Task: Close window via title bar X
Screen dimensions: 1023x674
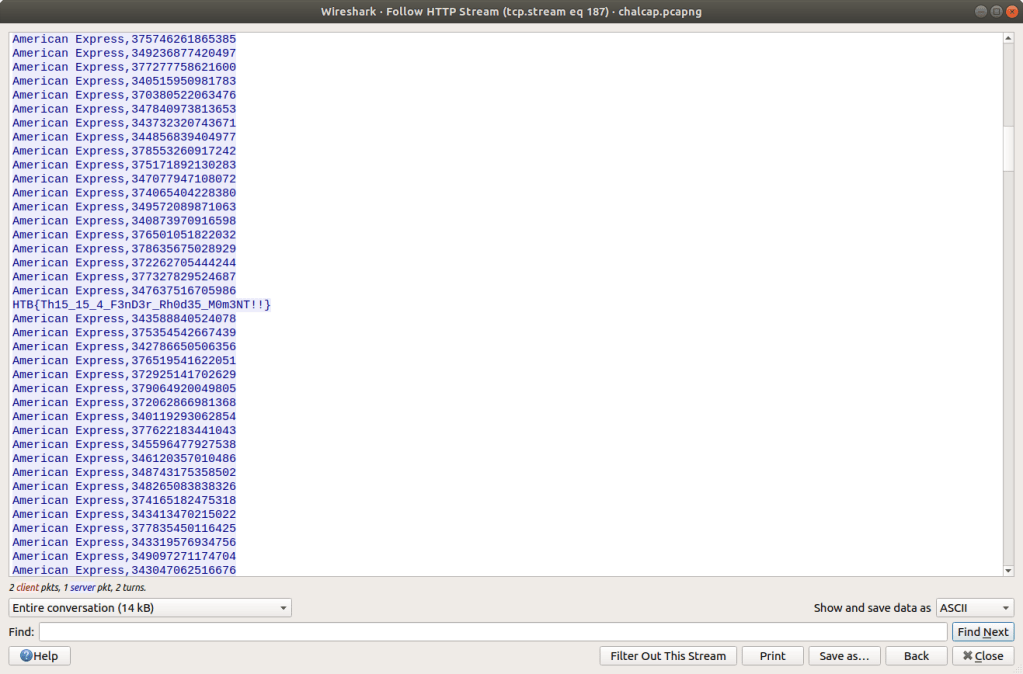Action: point(1012,11)
